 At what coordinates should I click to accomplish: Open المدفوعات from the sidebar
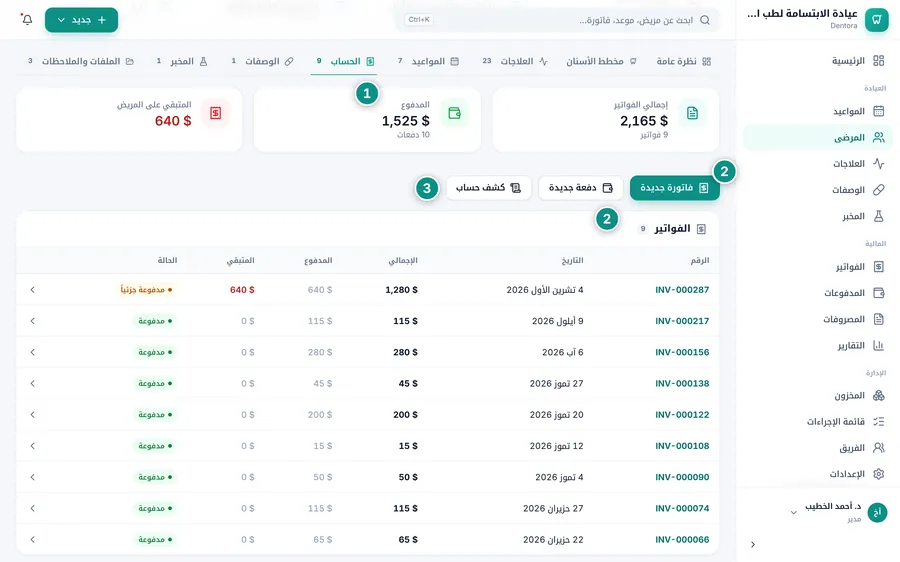click(818, 293)
